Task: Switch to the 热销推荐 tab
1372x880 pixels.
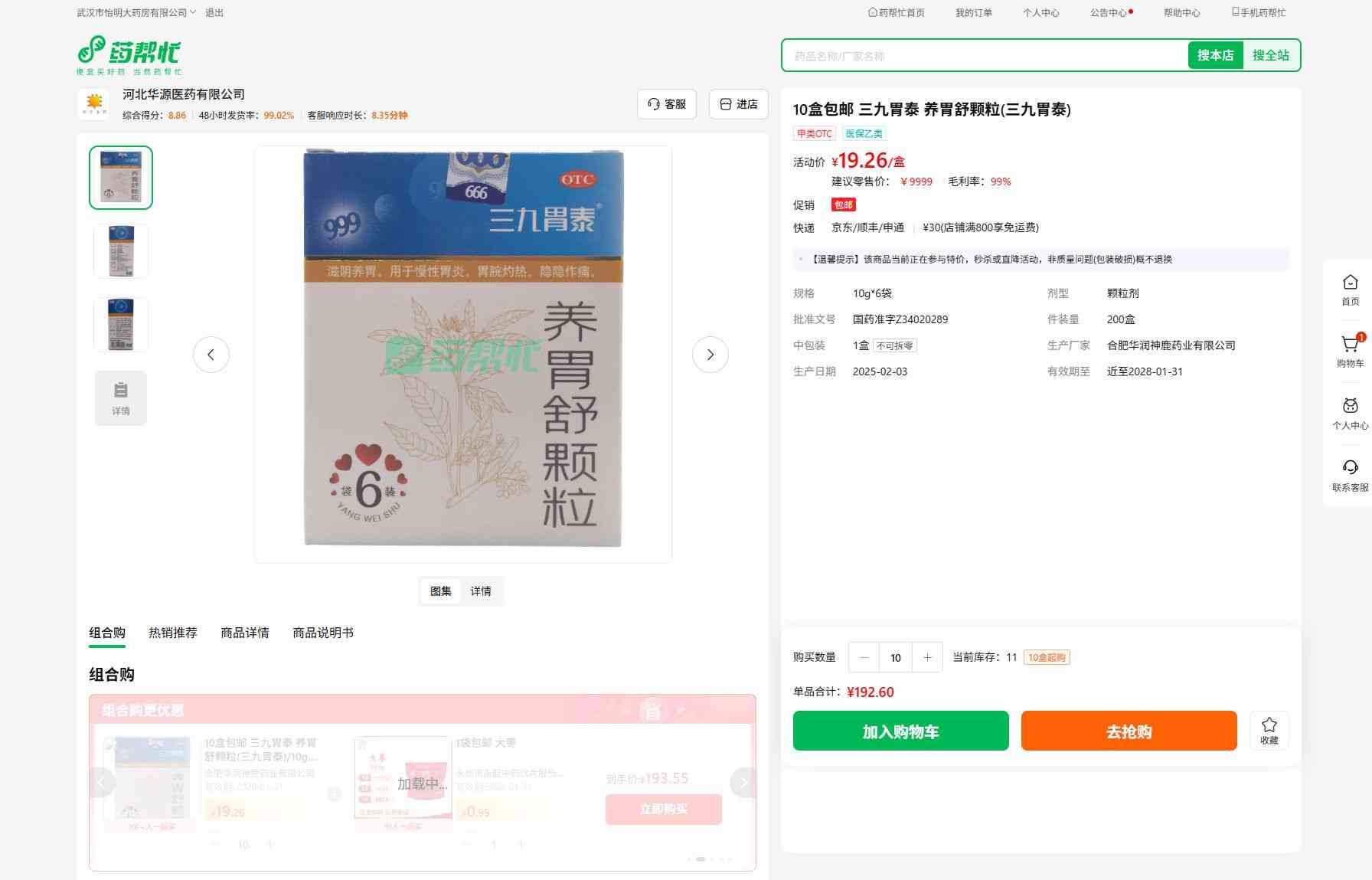Action: (x=173, y=633)
